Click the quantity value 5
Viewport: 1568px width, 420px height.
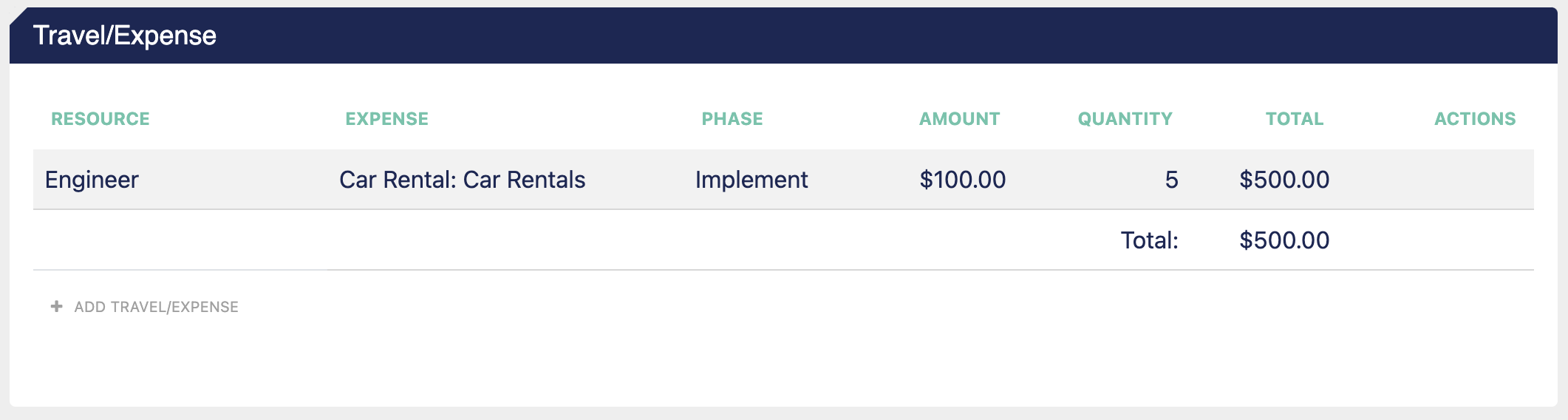(1172, 180)
